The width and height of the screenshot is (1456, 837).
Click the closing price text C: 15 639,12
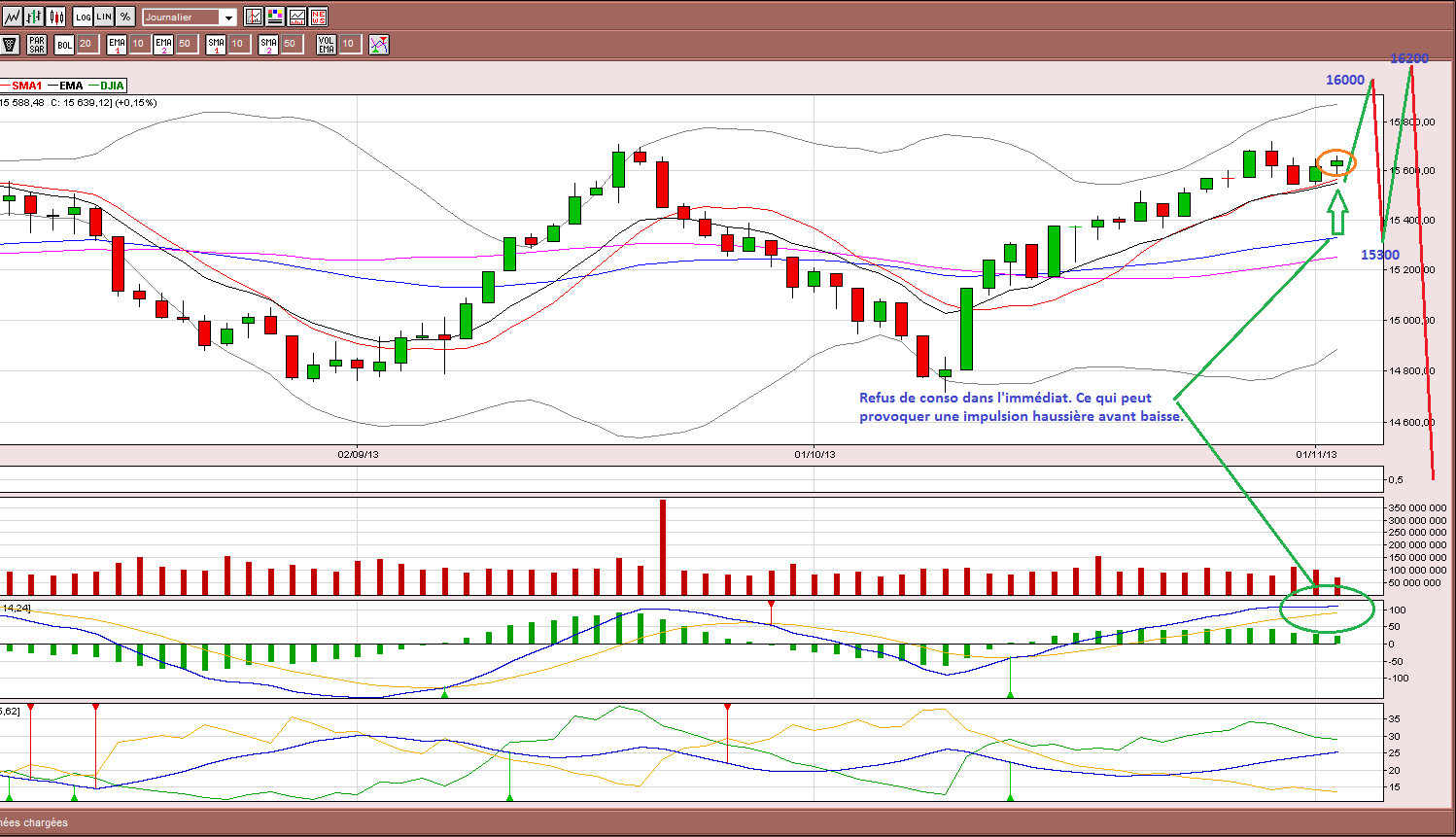pyautogui.click(x=83, y=102)
